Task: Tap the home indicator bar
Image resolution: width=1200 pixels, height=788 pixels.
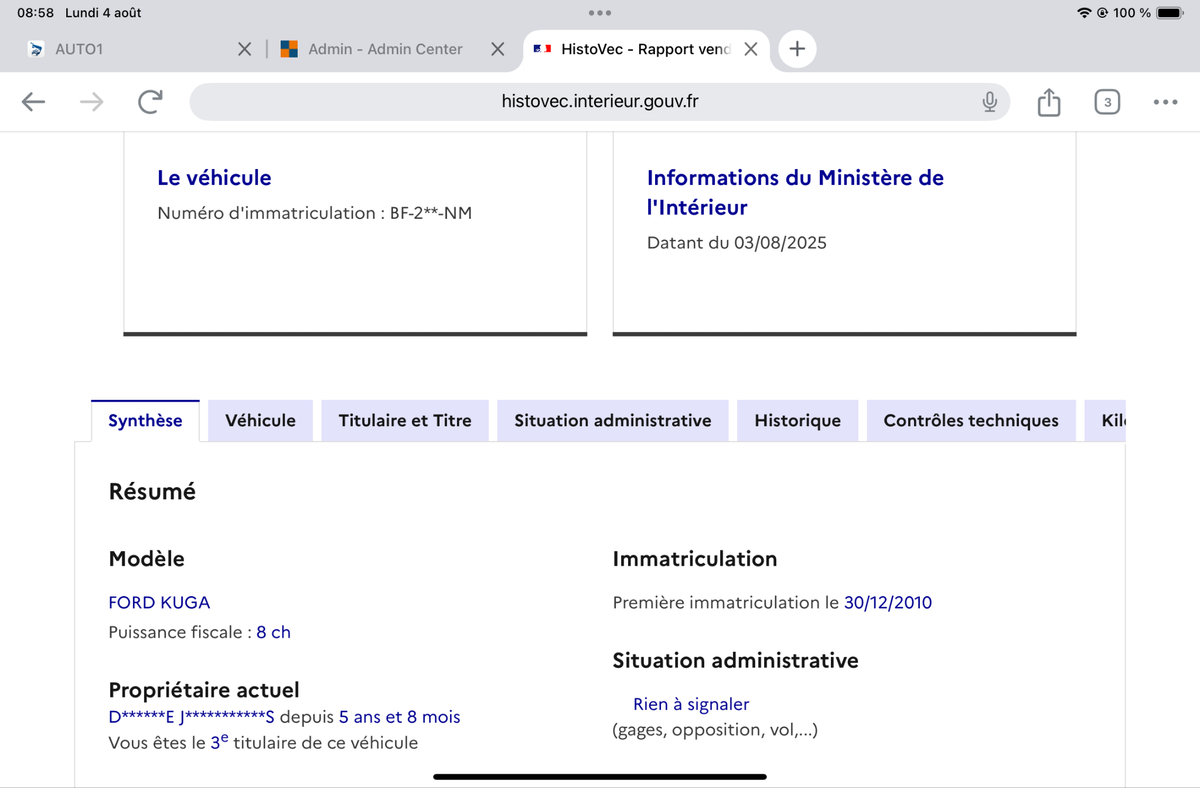Action: click(x=600, y=776)
